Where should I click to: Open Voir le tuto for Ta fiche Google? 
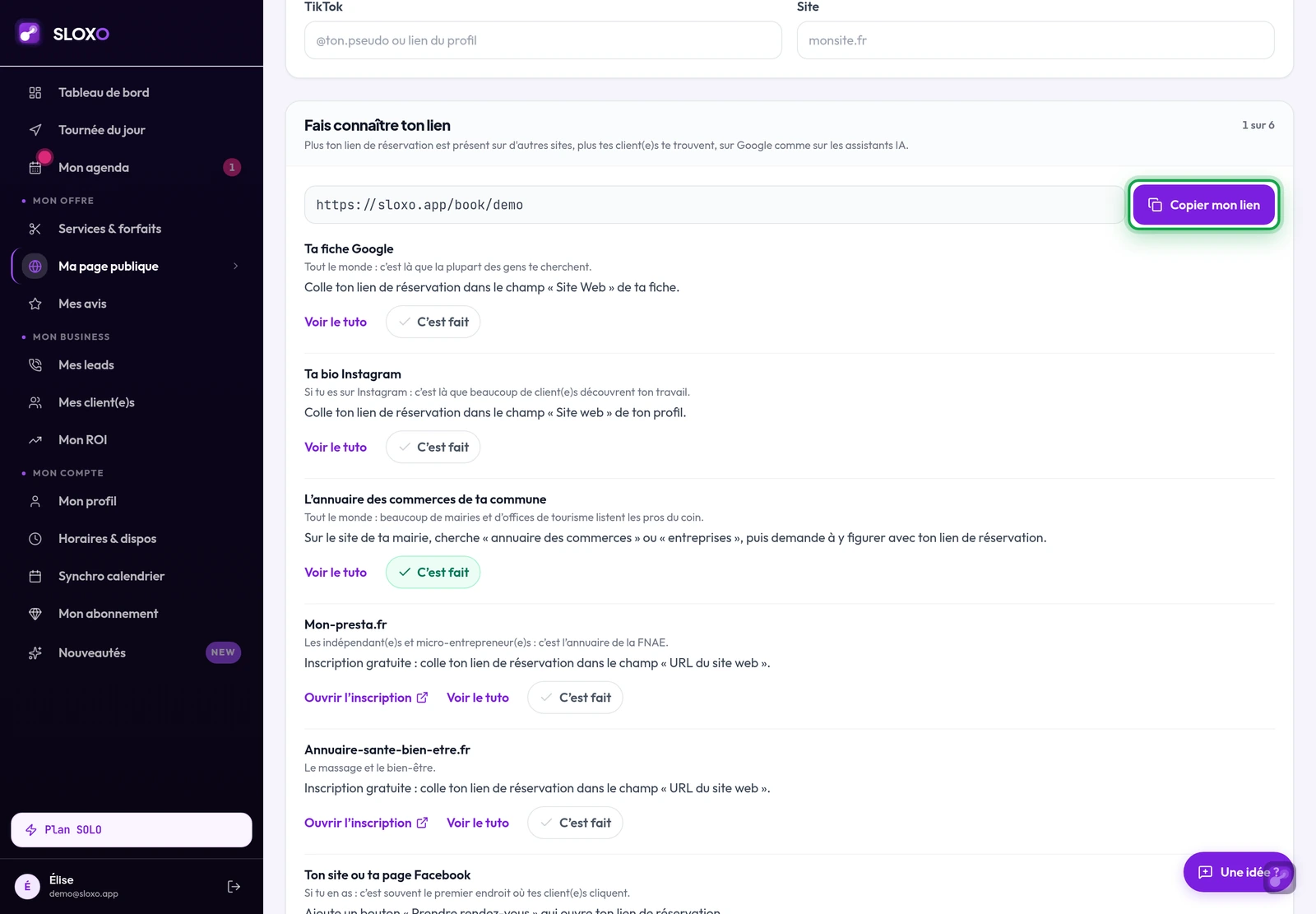tap(336, 322)
